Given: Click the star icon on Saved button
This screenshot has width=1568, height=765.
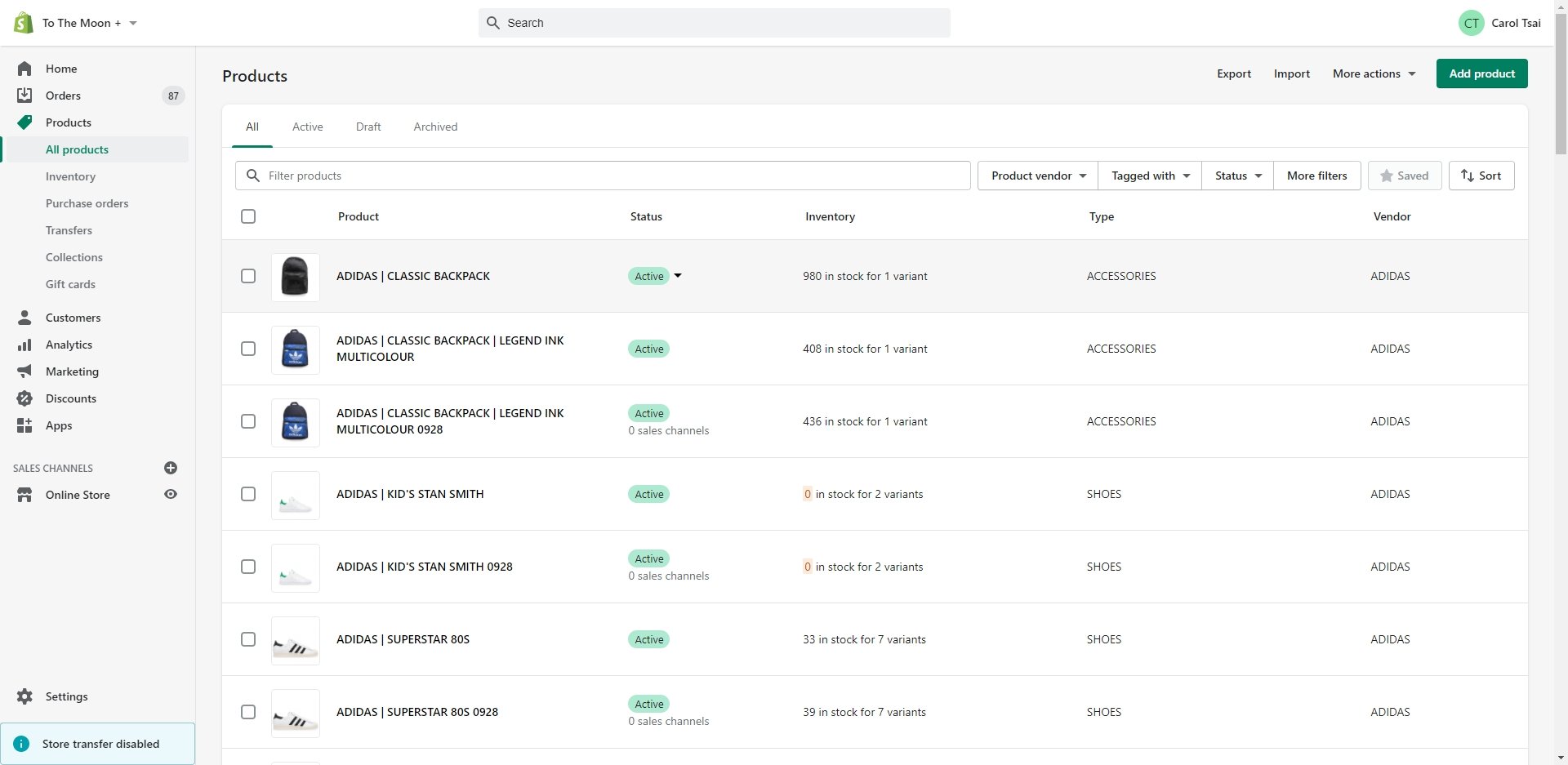Looking at the screenshot, I should [x=1386, y=176].
